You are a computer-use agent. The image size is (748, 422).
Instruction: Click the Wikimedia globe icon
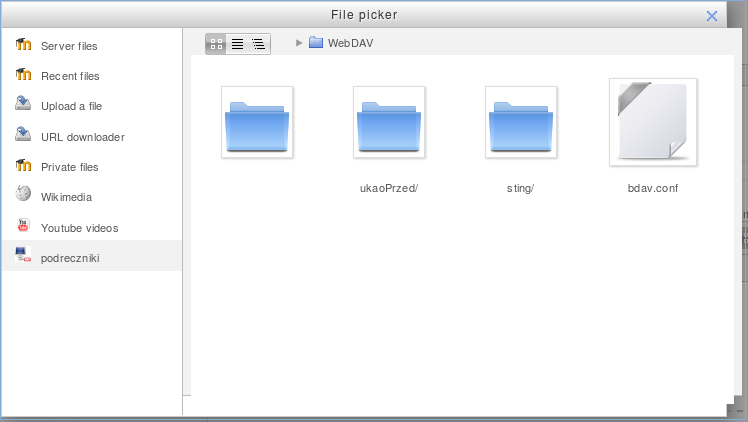point(23,194)
